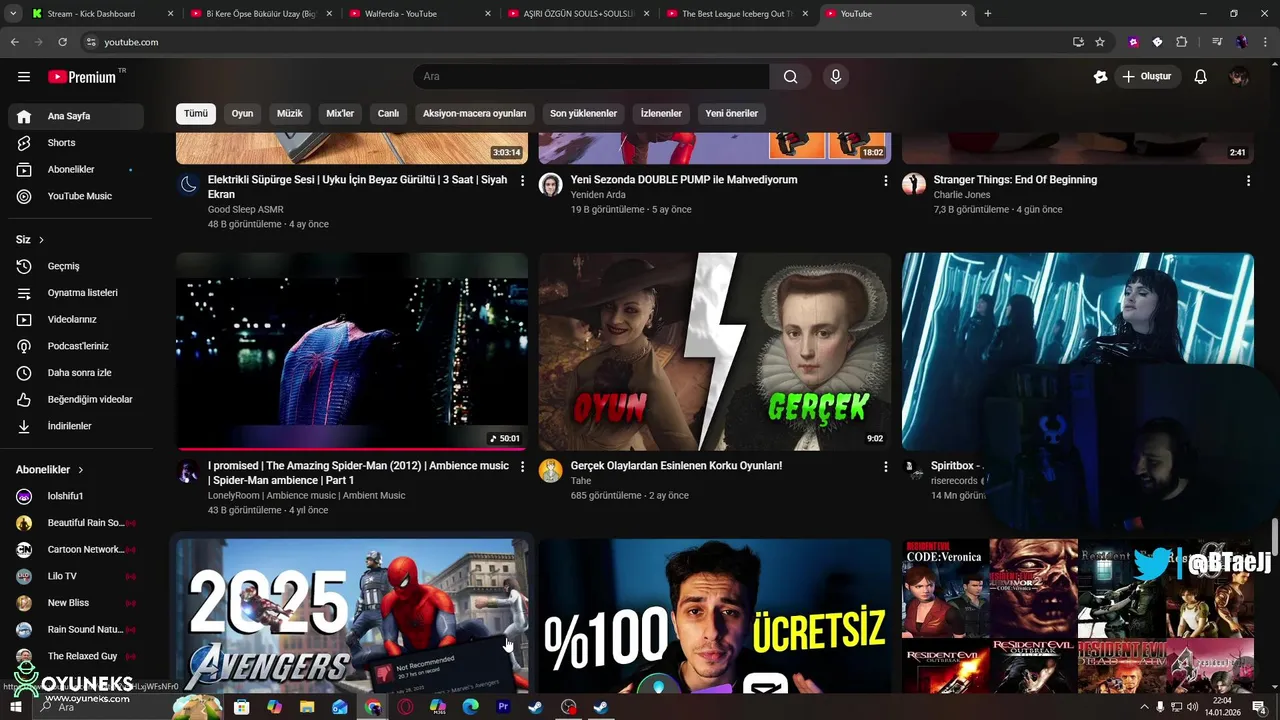
Task: Select the Tümü filter chip
Action: 196,113
